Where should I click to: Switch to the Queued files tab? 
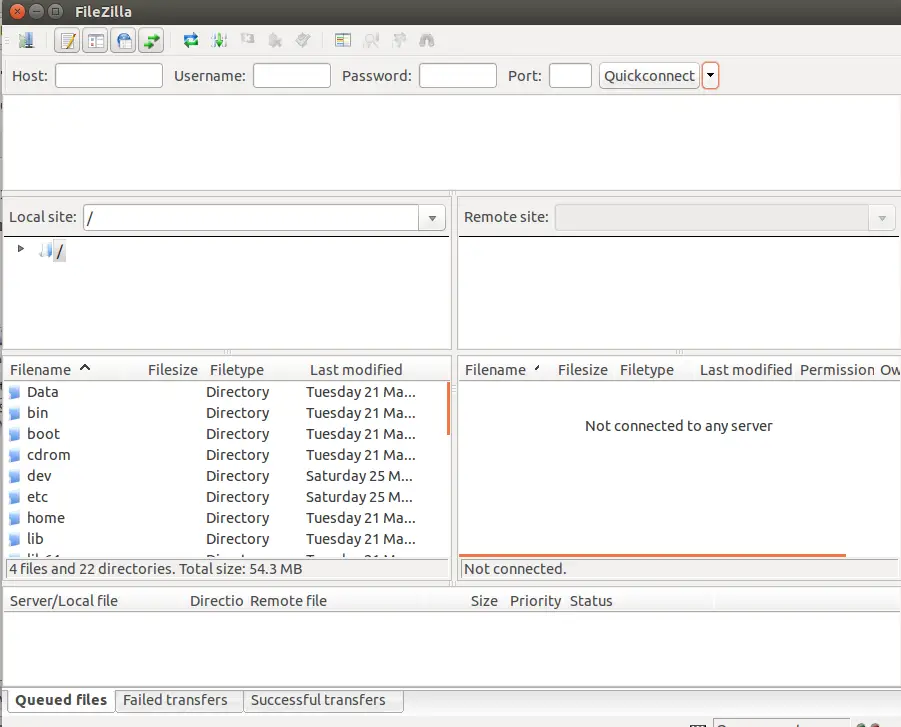coord(61,700)
